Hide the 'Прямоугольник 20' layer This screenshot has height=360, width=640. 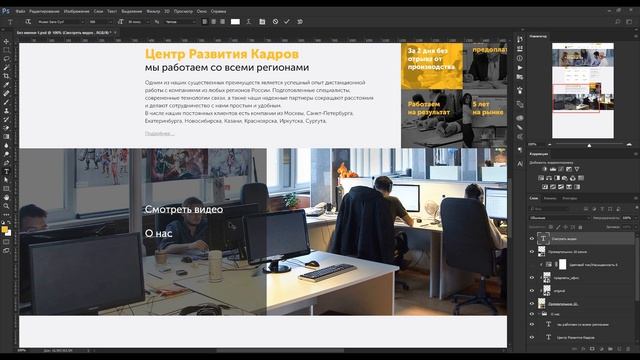click(x=532, y=304)
